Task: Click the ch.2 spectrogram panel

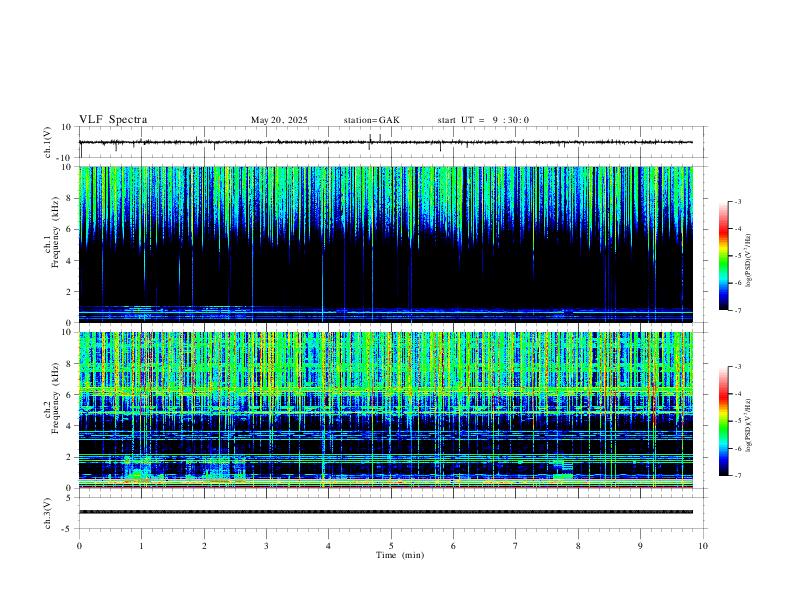Action: 386,410
